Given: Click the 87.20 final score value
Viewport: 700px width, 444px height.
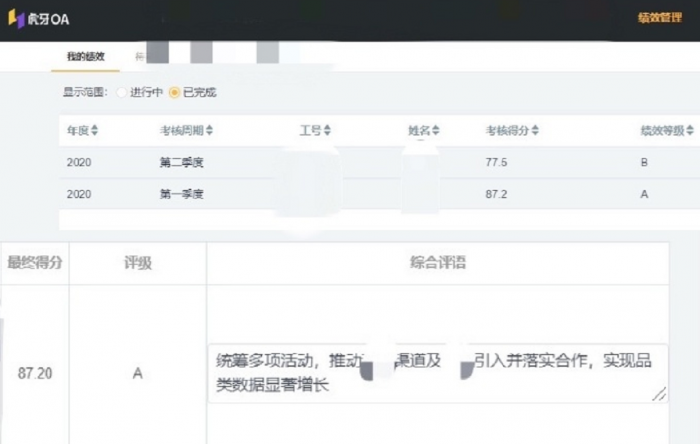Looking at the screenshot, I should [35, 373].
